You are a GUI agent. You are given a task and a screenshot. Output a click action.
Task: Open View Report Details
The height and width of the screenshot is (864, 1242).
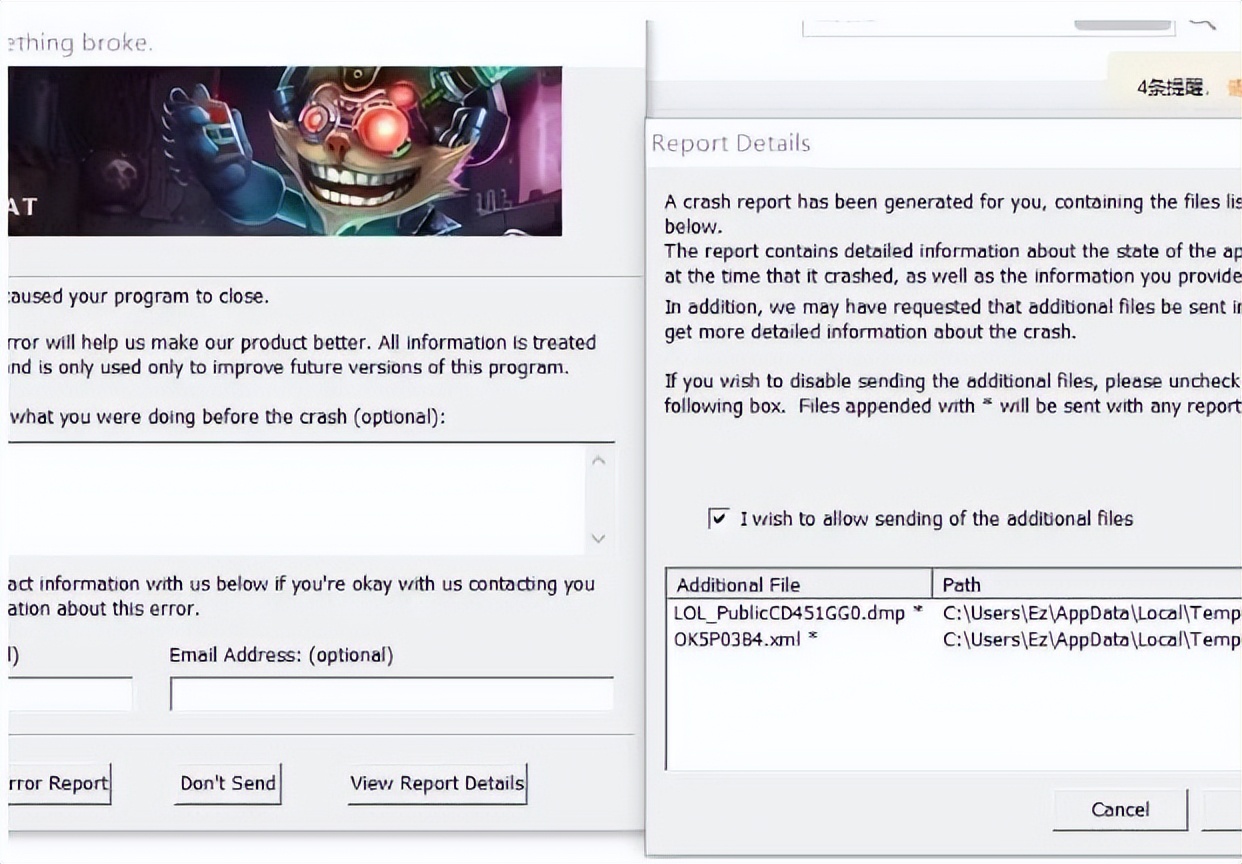tap(437, 783)
